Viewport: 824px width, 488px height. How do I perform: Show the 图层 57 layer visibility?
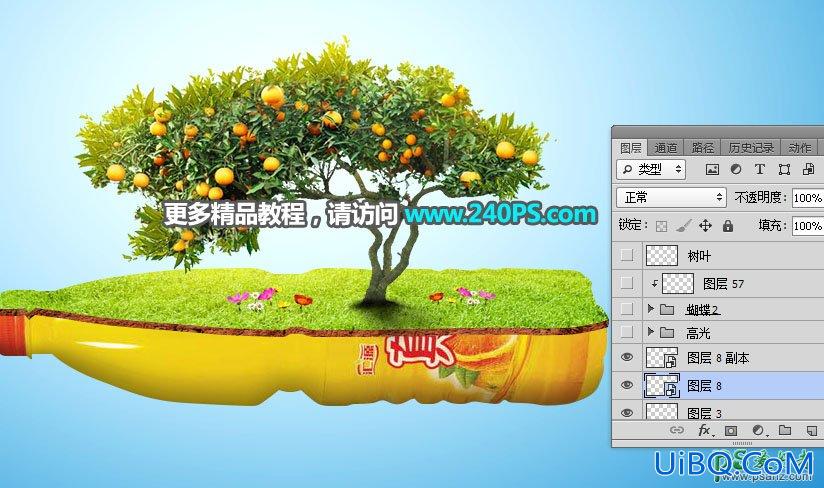coord(626,283)
